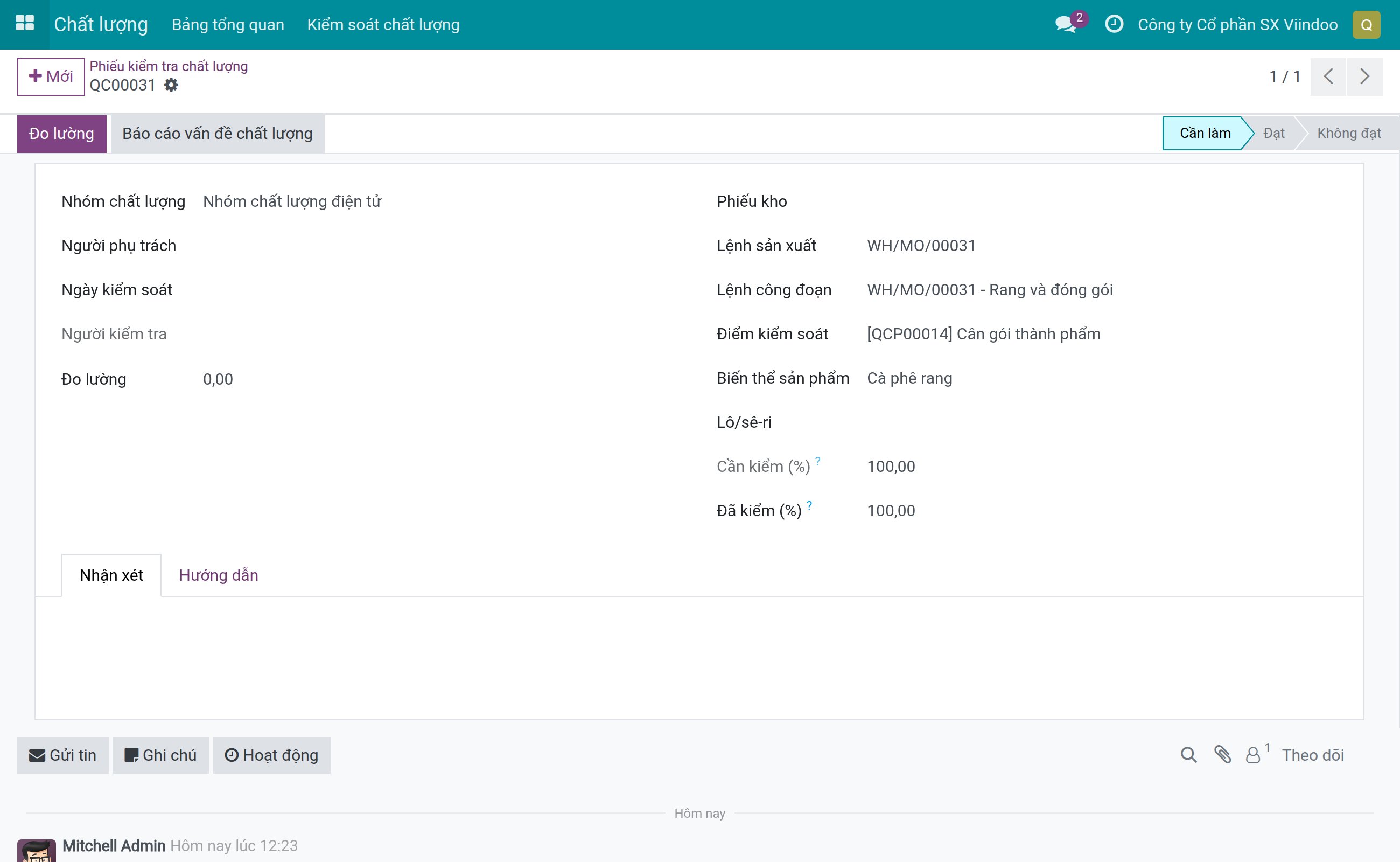Set status to Đạt
The image size is (1400, 862).
1273,133
